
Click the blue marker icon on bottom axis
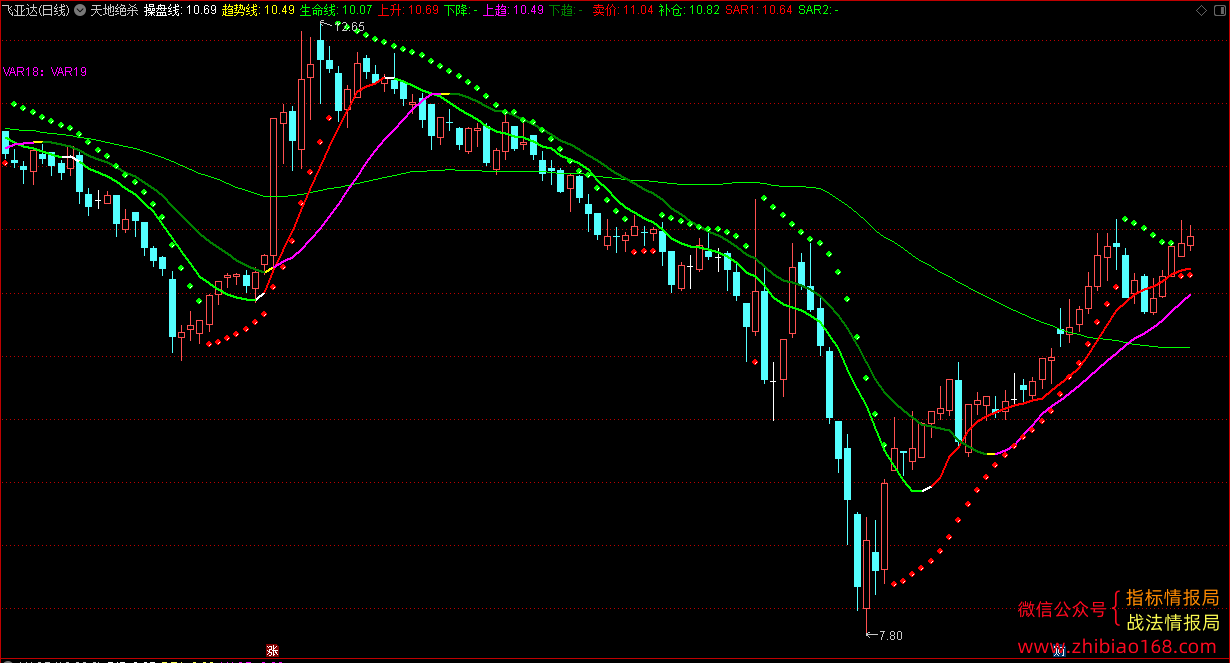coord(1059,652)
